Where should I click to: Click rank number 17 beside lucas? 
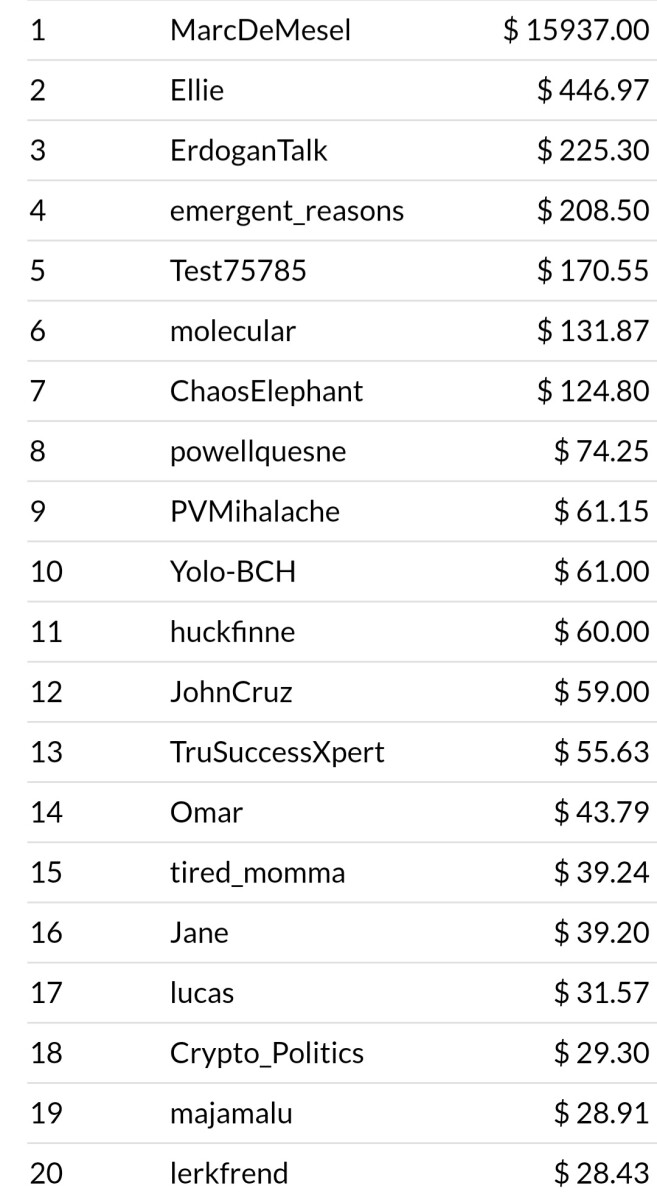click(x=46, y=993)
